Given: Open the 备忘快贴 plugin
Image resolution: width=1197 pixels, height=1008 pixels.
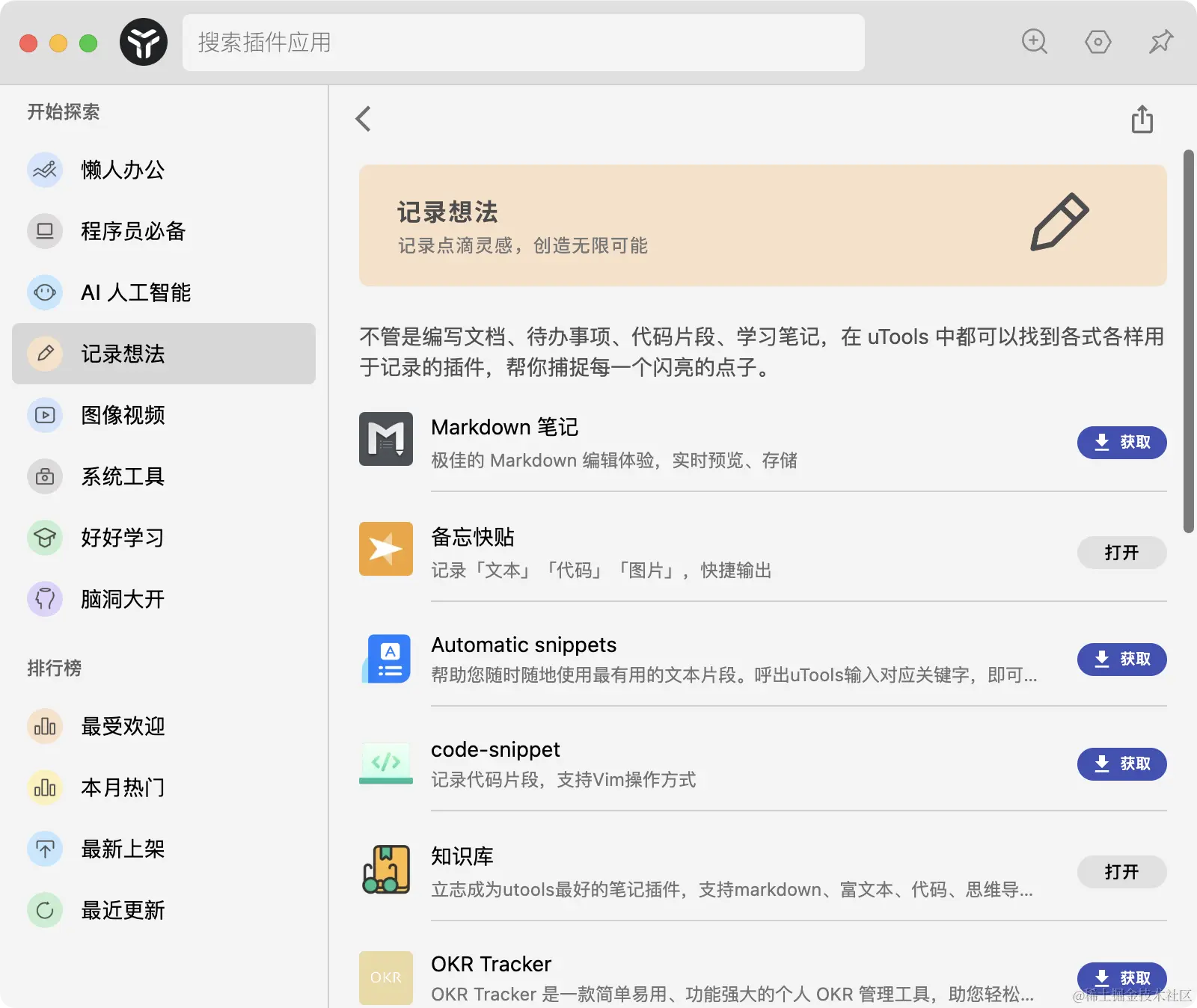Looking at the screenshot, I should pyautogui.click(x=1122, y=553).
